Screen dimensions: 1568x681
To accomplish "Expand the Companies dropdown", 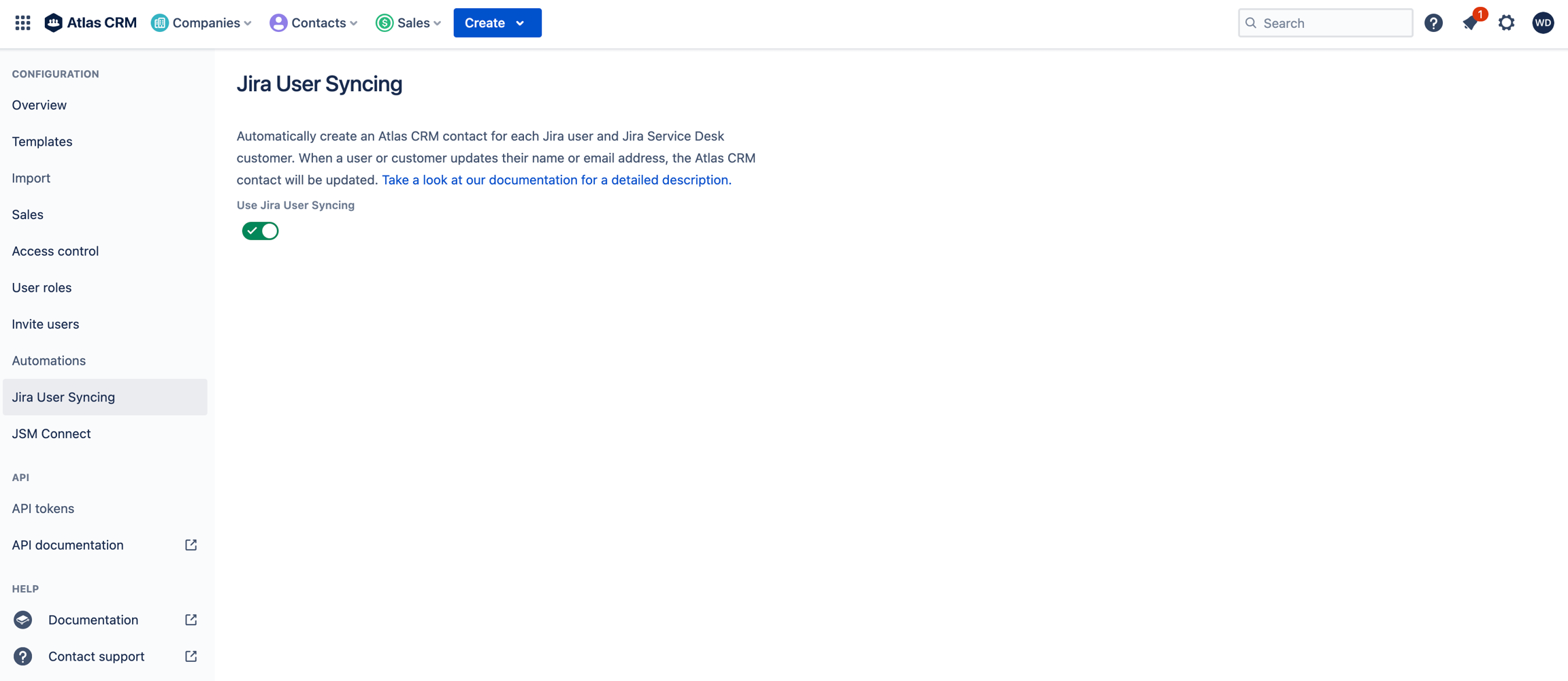I will (202, 23).
